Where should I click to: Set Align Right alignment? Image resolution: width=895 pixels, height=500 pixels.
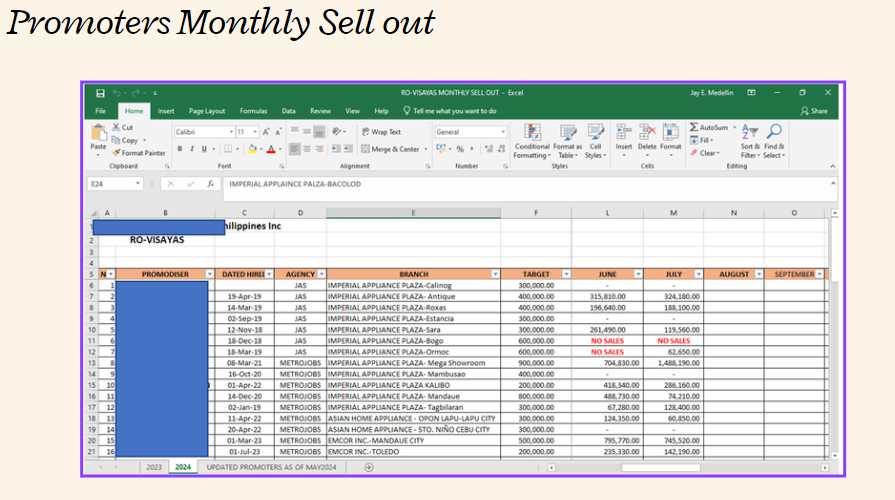tap(319, 149)
